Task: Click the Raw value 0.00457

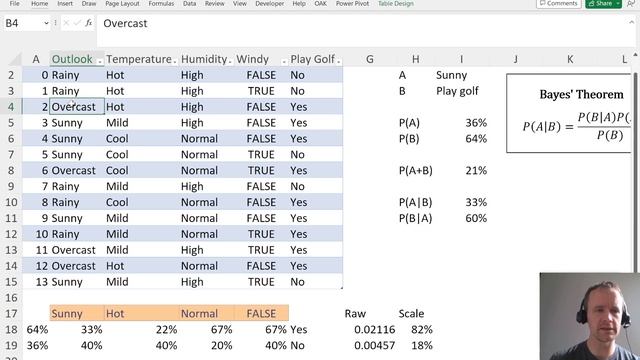Action: (x=374, y=345)
